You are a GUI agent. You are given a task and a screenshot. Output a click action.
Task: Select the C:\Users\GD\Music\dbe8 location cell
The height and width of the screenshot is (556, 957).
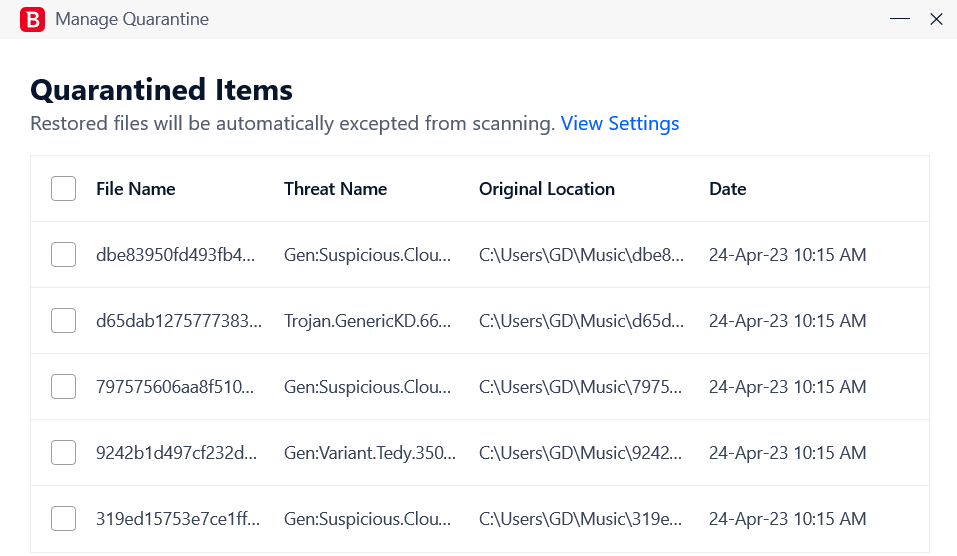pyautogui.click(x=581, y=255)
